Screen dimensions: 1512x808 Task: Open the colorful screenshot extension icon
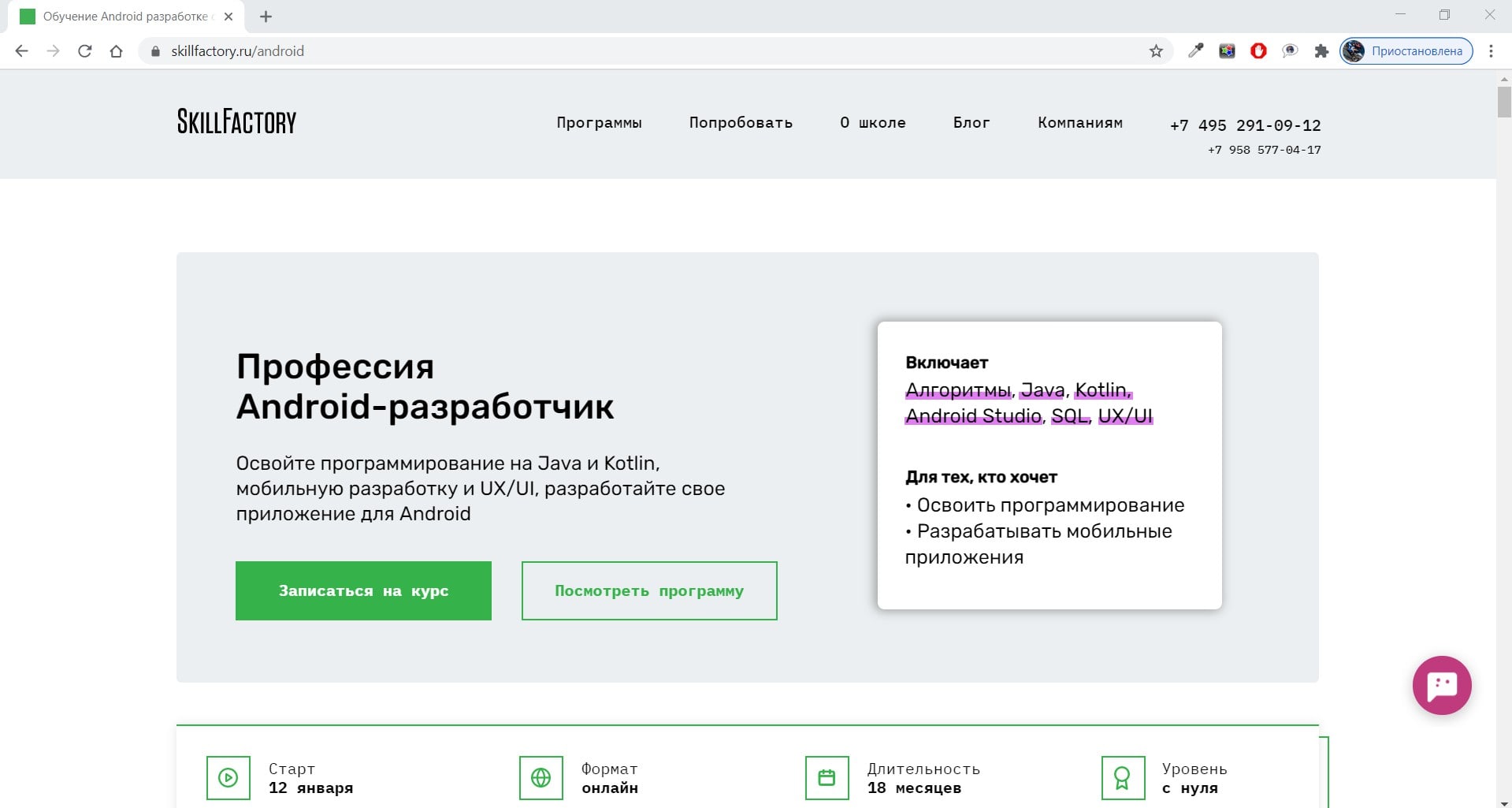pyautogui.click(x=1228, y=51)
